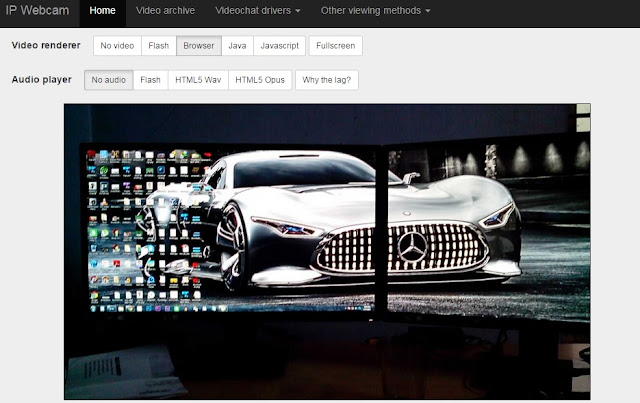Select Javascript video renderer
The height and width of the screenshot is (403, 640).
280,46
